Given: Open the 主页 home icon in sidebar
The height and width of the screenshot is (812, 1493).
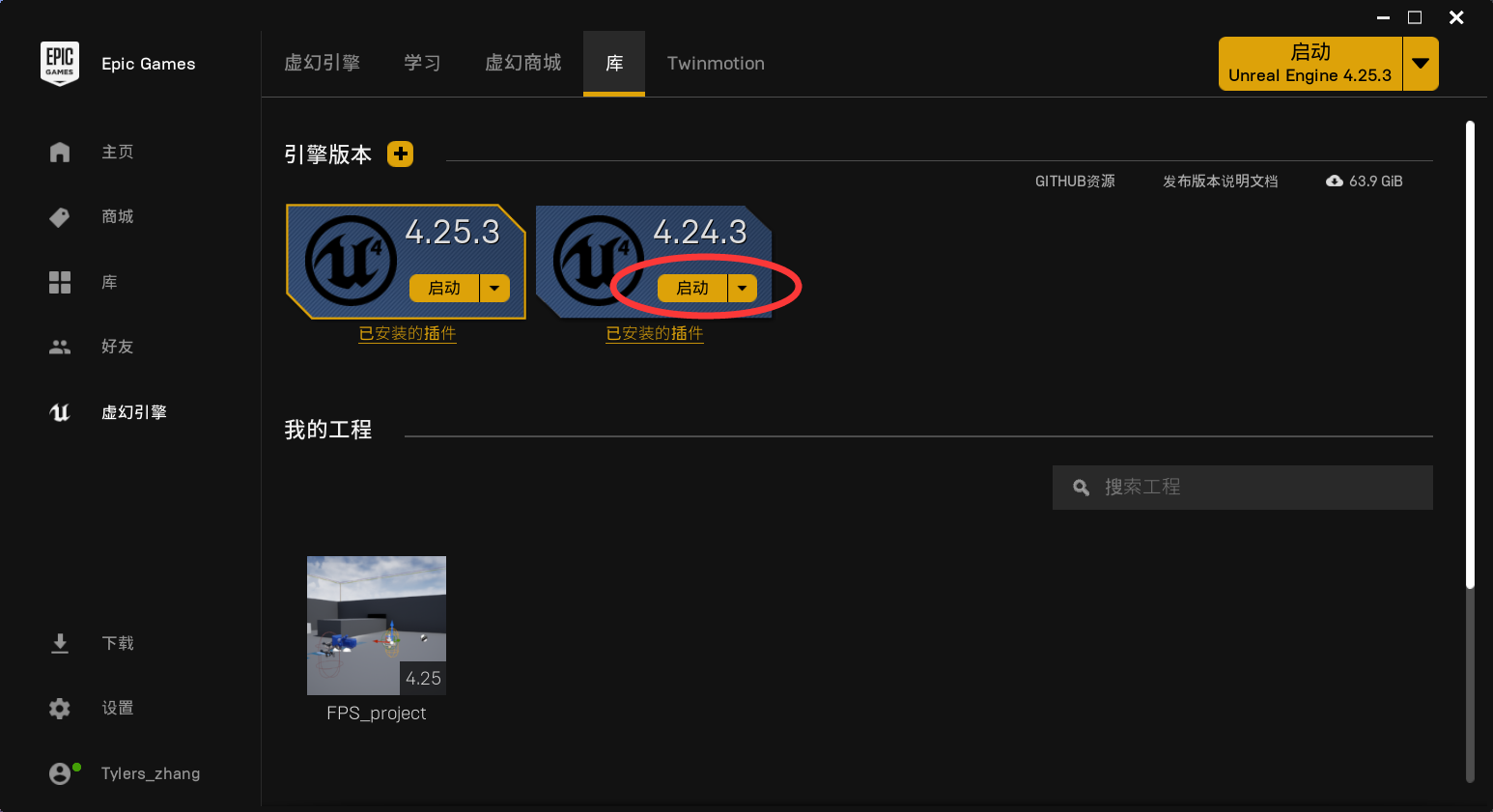Looking at the screenshot, I should (x=60, y=152).
